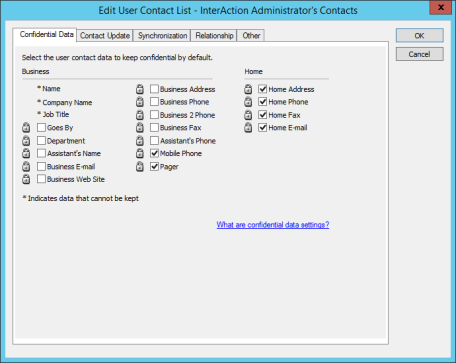Uncheck the Mobile Phone checkbox

(154, 153)
